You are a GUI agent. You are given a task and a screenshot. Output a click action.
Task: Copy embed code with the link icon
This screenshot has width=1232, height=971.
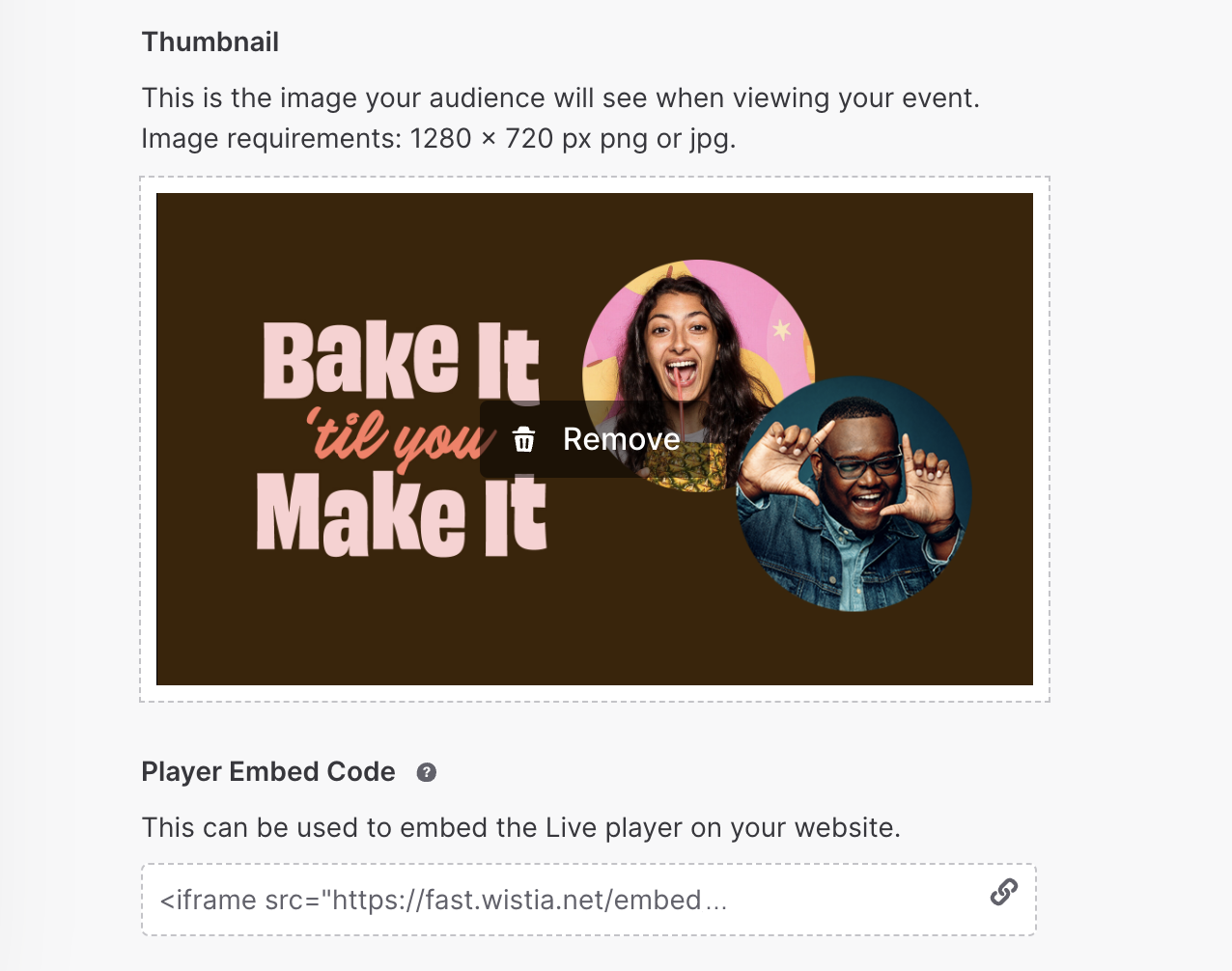(1004, 892)
